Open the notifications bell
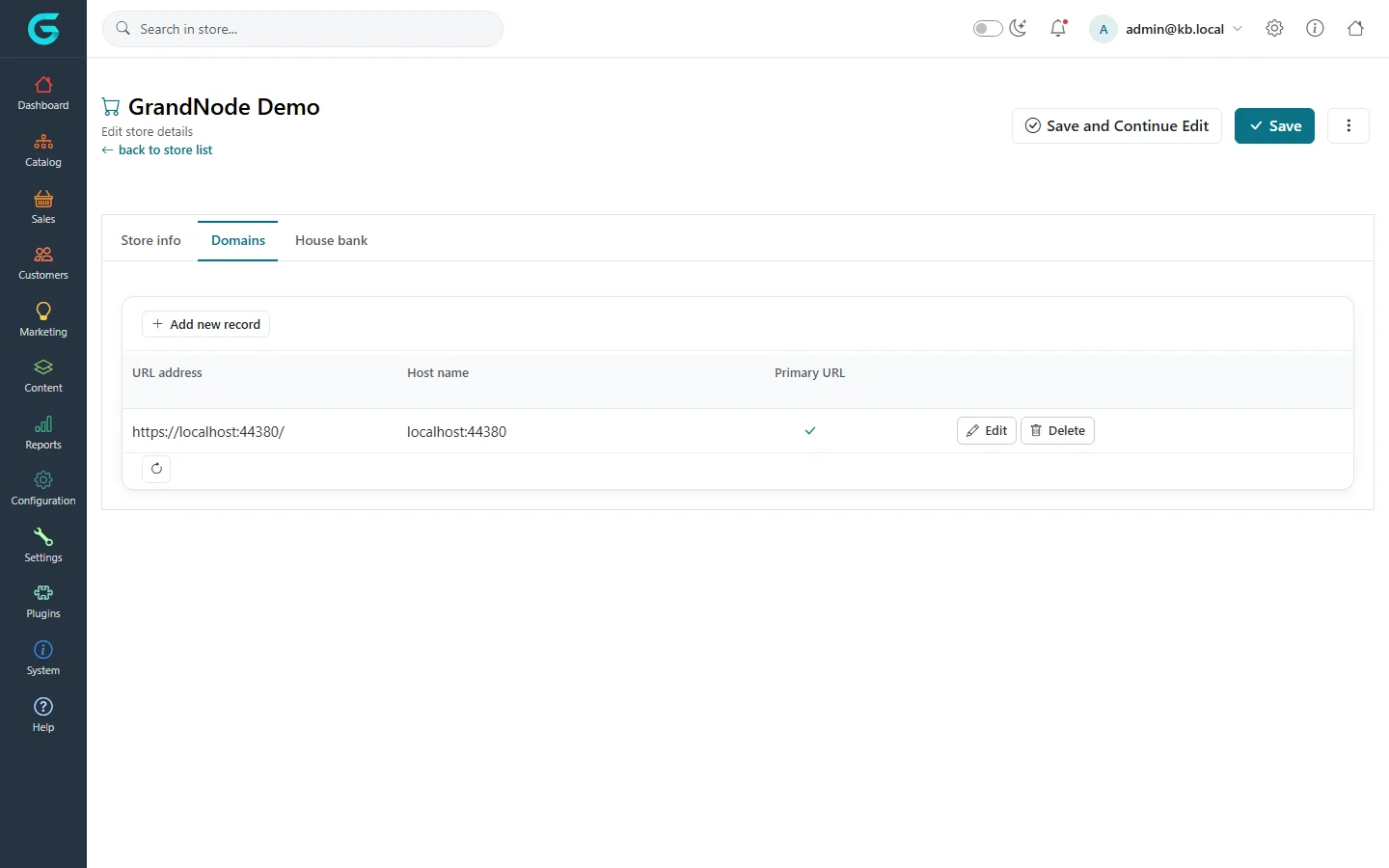Viewport: 1389px width, 868px height. [x=1058, y=28]
